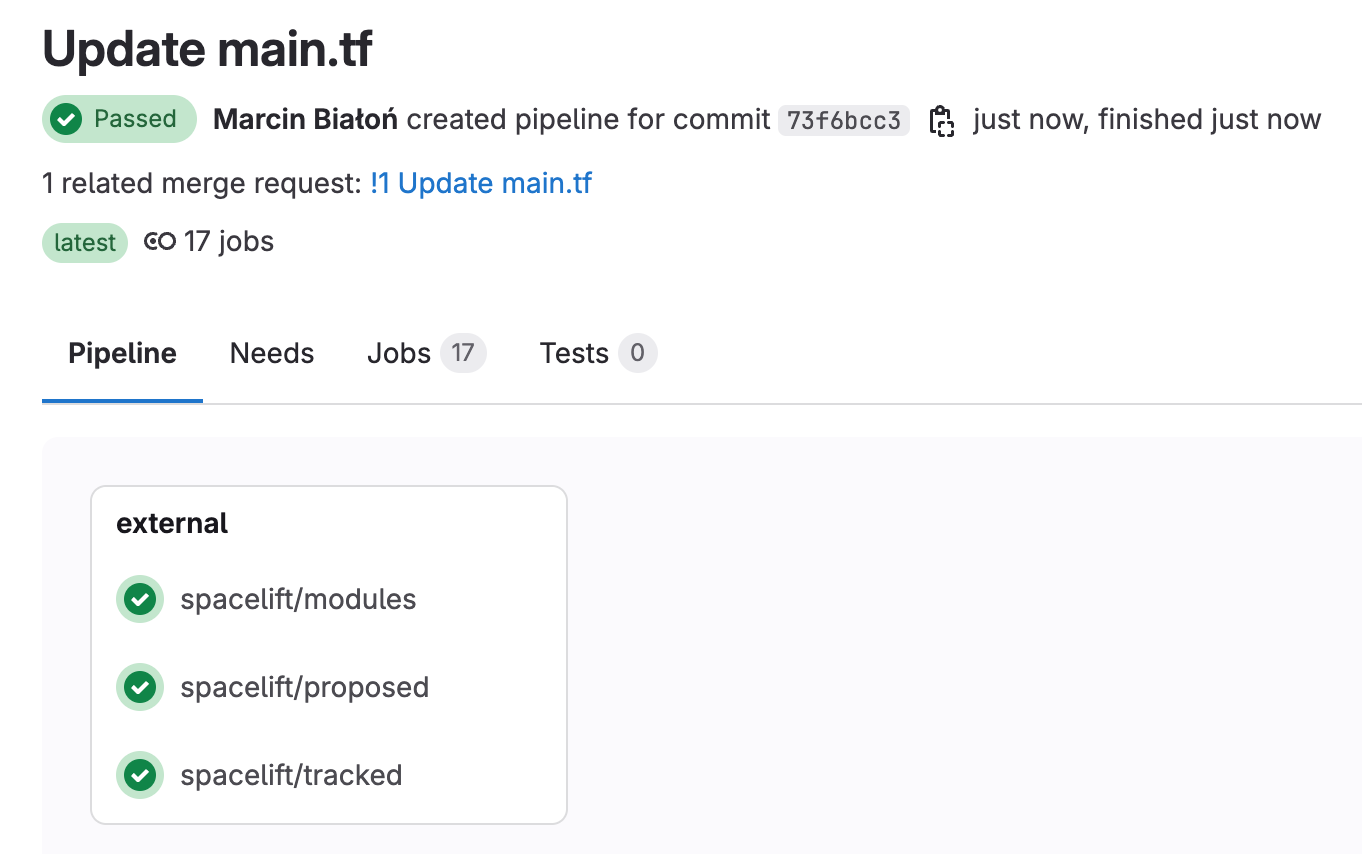
Task: Click the pipeline chain icon beside 17 jobs
Action: tap(159, 241)
